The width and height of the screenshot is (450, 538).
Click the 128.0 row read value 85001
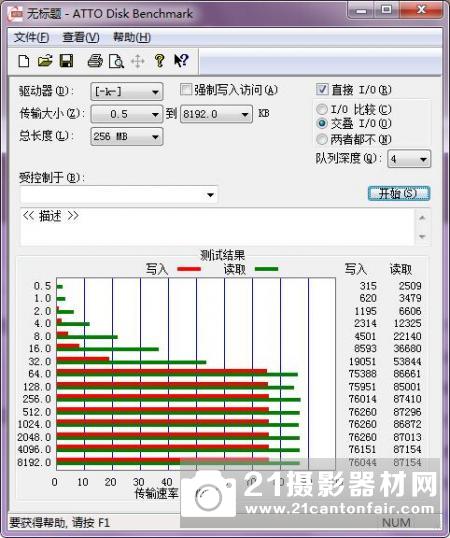[407, 387]
